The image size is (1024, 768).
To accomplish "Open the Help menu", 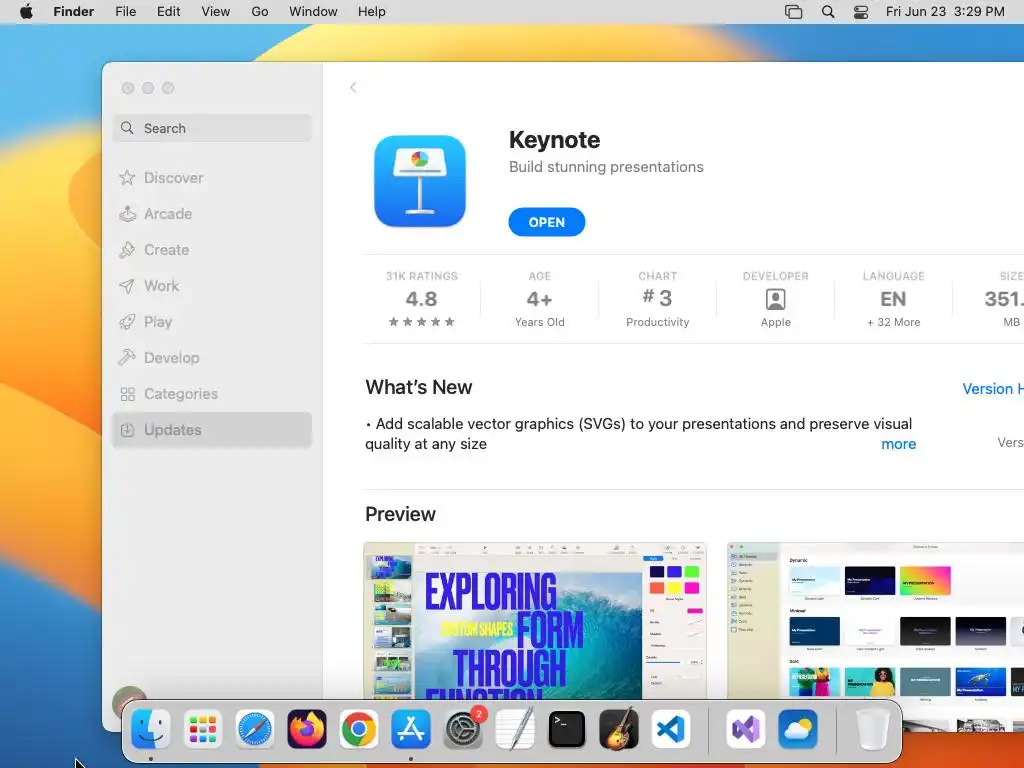I will 372,12.
